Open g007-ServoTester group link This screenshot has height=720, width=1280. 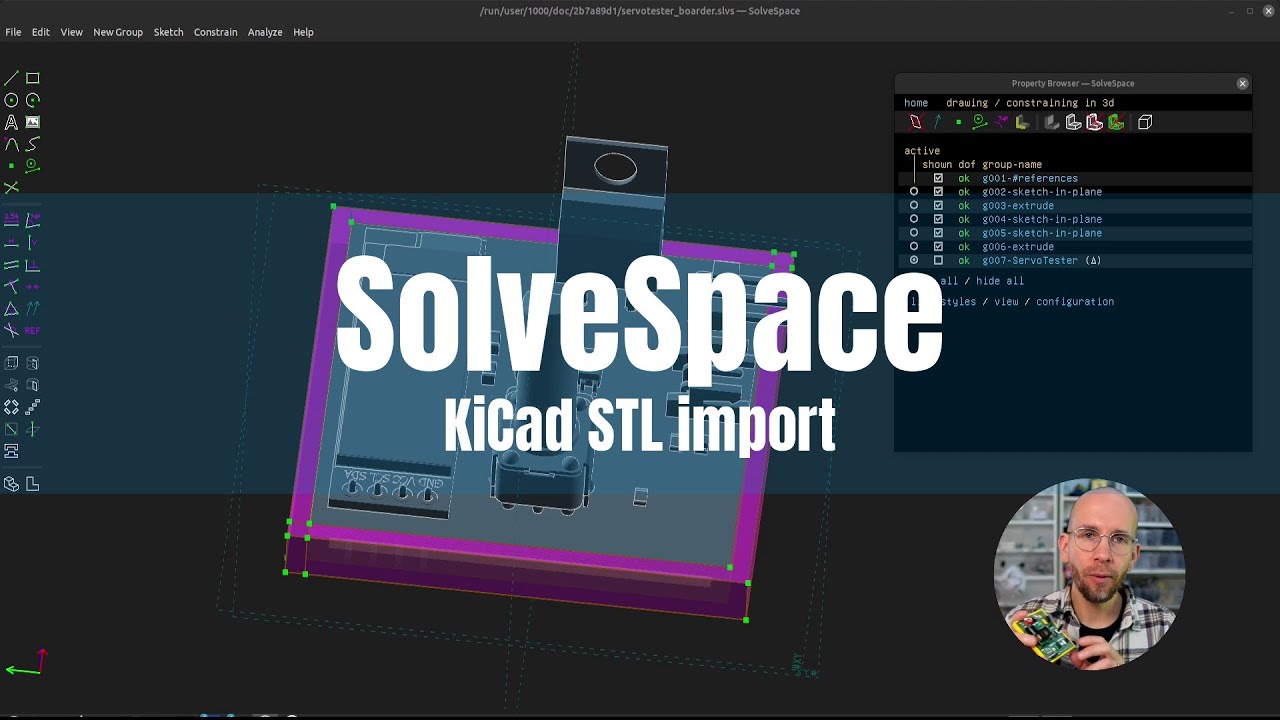point(1030,260)
